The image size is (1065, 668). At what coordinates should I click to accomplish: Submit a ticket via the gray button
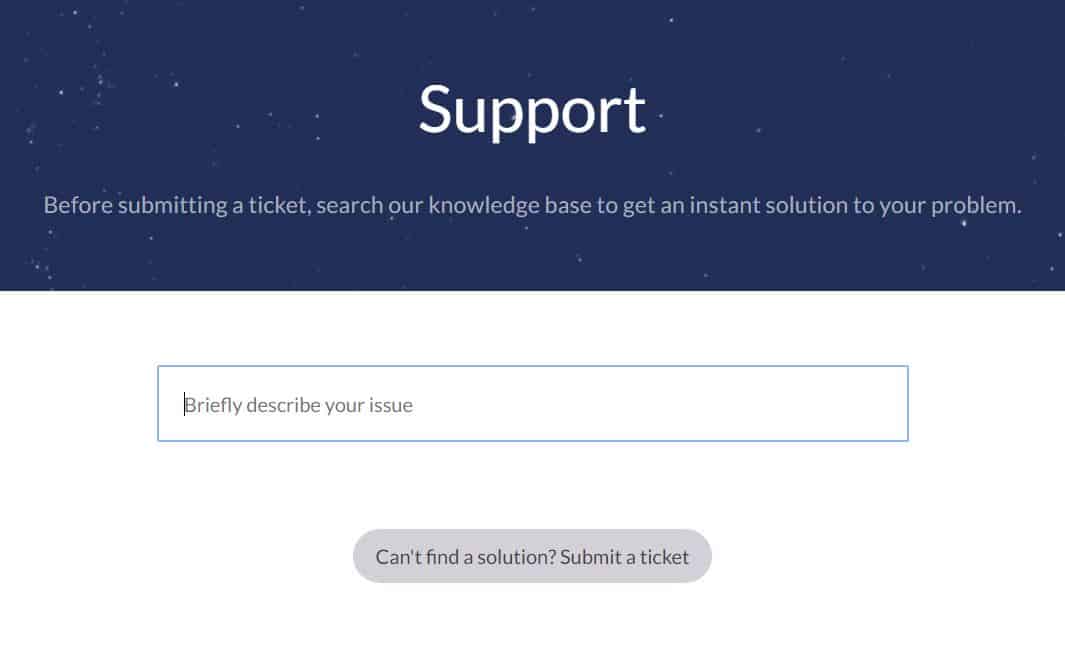[532, 556]
